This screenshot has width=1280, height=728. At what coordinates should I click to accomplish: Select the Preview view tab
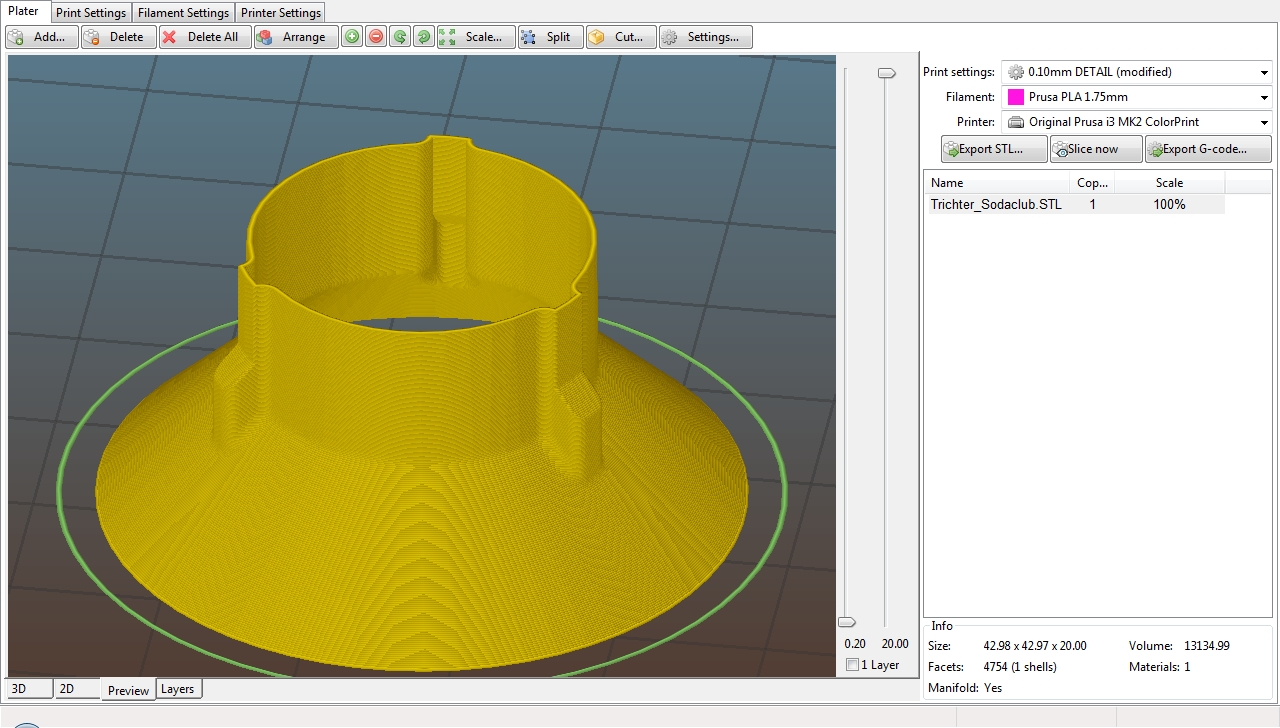point(129,690)
